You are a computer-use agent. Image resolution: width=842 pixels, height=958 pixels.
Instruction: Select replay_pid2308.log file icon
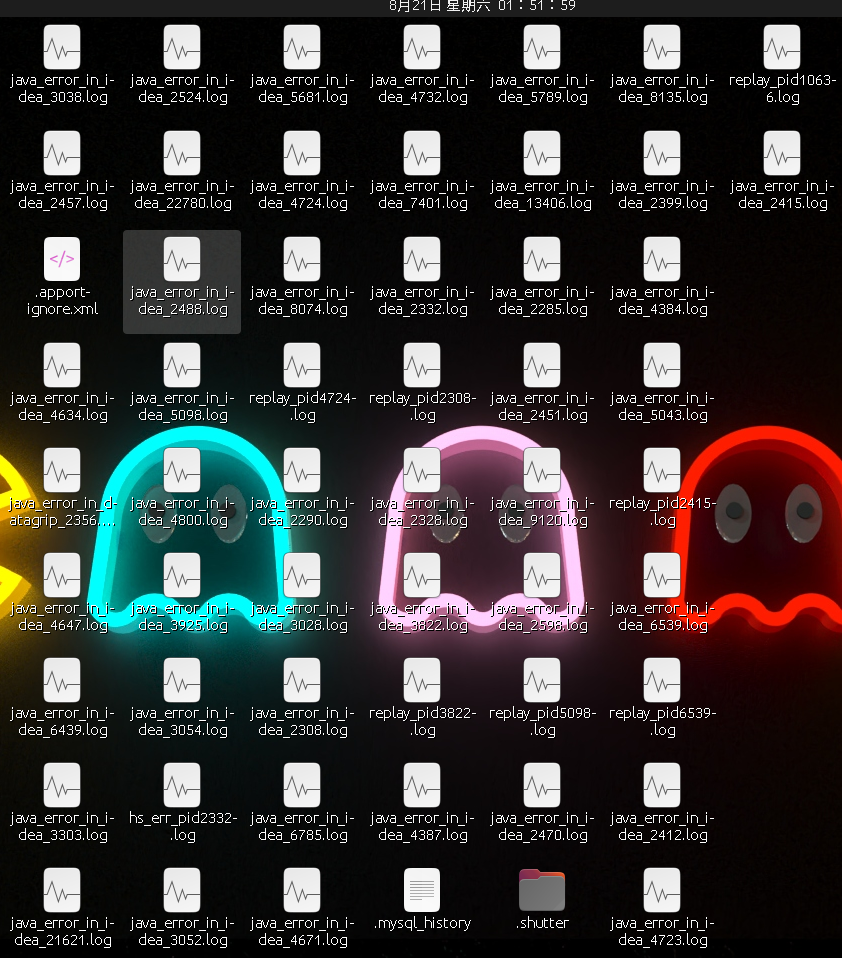[x=422, y=365]
